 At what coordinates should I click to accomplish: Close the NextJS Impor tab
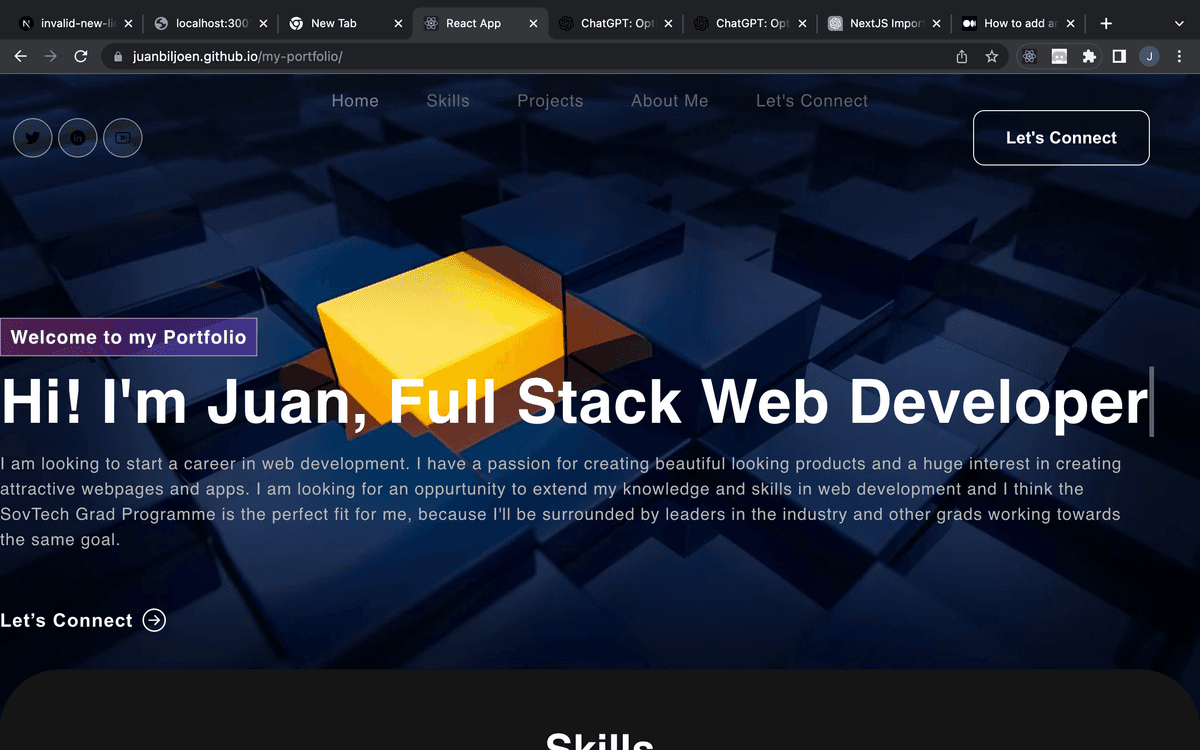tap(938, 23)
